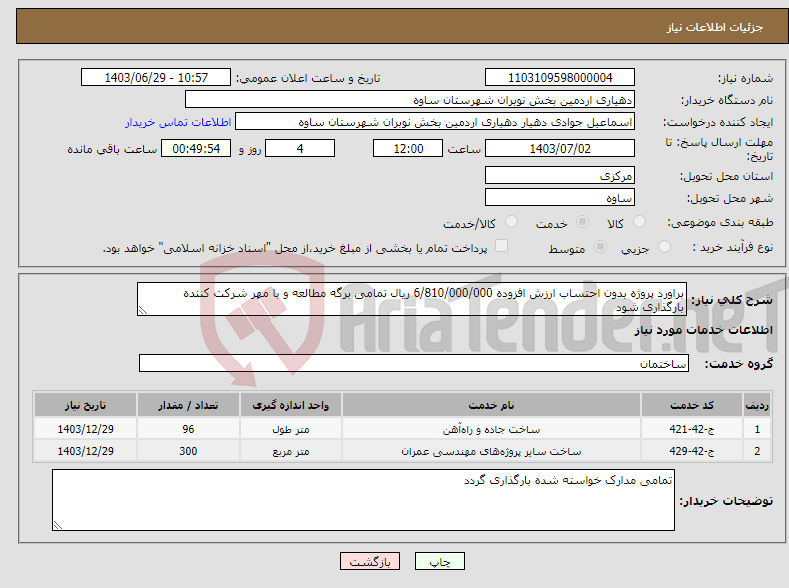Click the public announcement date field 1403/06/29
The width and height of the screenshot is (789, 588).
[x=155, y=77]
